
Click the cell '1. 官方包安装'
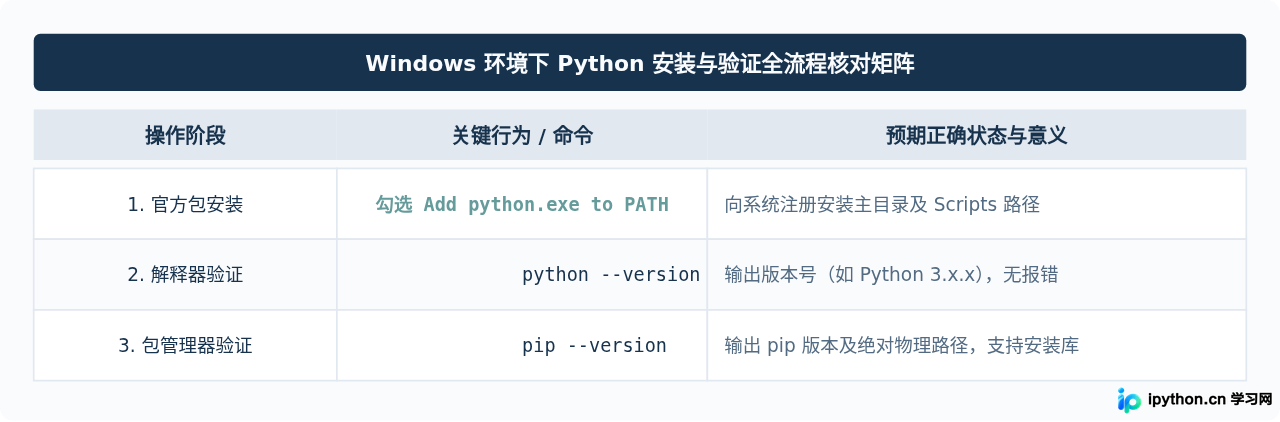click(x=185, y=204)
